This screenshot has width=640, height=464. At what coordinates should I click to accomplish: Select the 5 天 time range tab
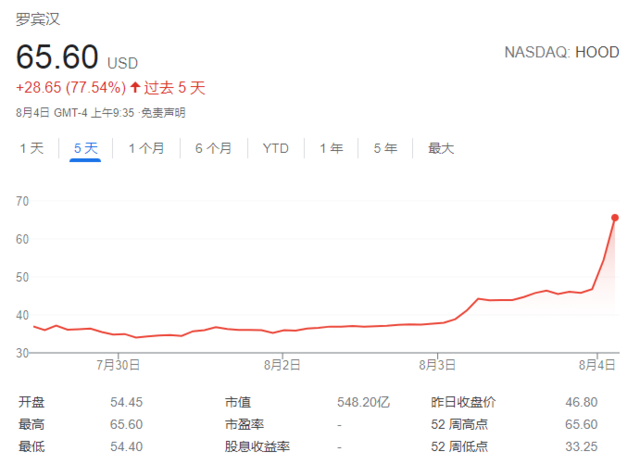click(x=86, y=148)
